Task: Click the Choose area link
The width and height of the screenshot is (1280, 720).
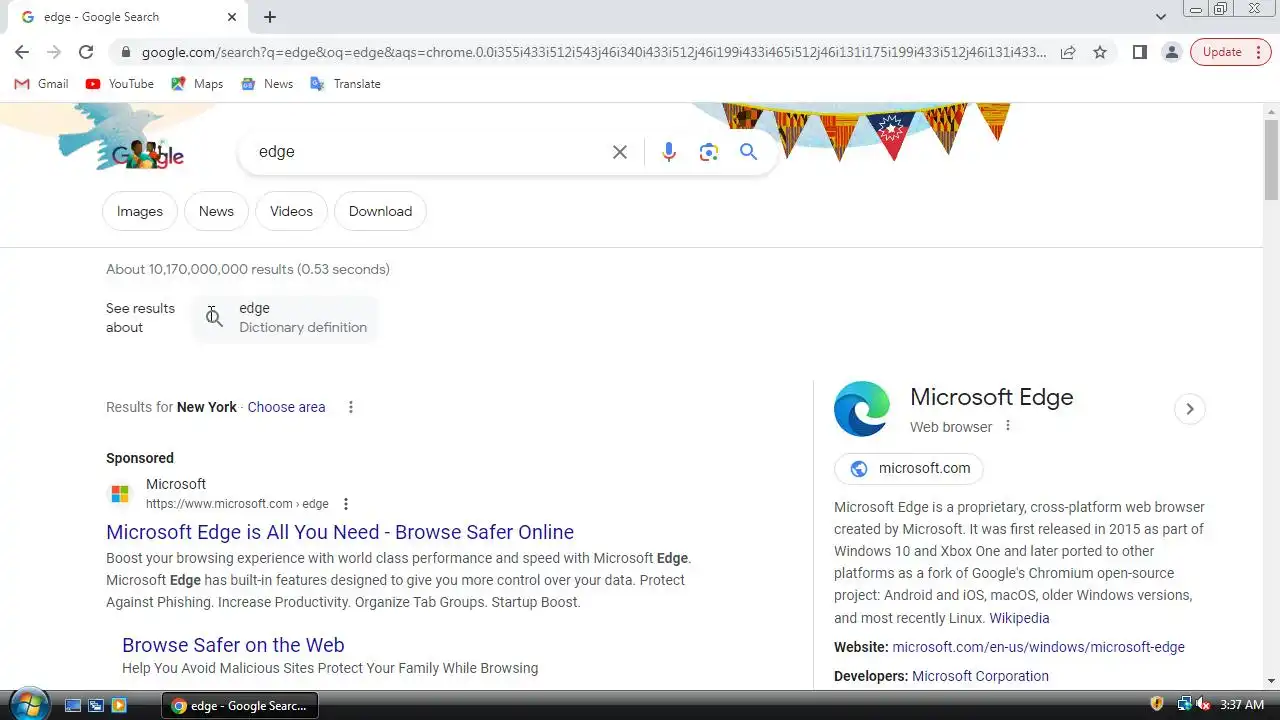Action: pos(286,407)
